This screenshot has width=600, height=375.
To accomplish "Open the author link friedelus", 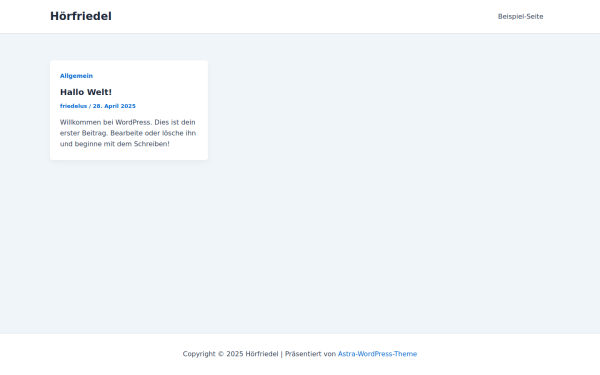I will (x=73, y=106).
